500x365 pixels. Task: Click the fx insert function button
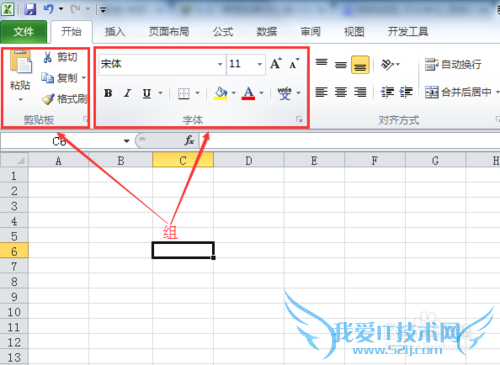189,141
